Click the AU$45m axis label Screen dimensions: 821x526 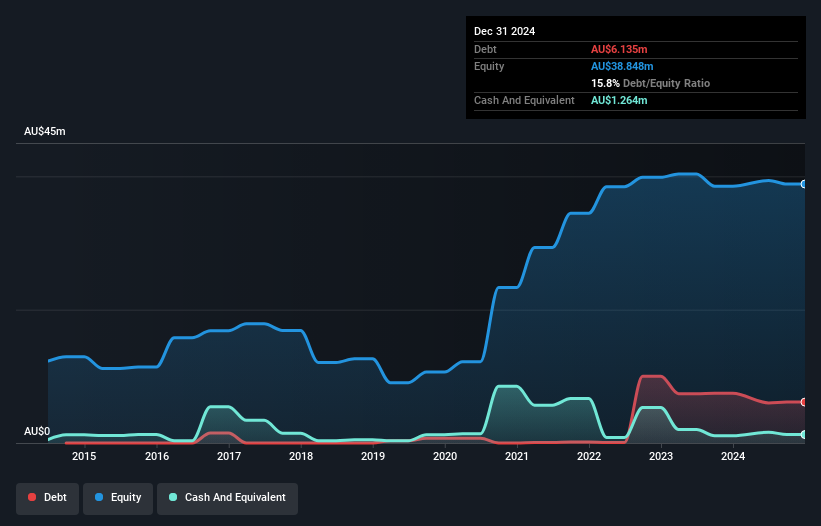(x=45, y=131)
